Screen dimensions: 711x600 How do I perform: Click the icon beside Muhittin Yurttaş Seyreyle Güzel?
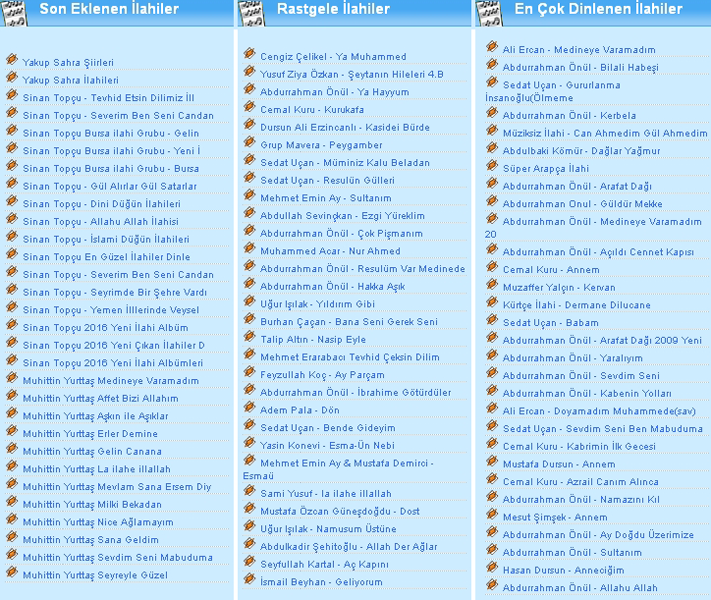click(x=12, y=572)
